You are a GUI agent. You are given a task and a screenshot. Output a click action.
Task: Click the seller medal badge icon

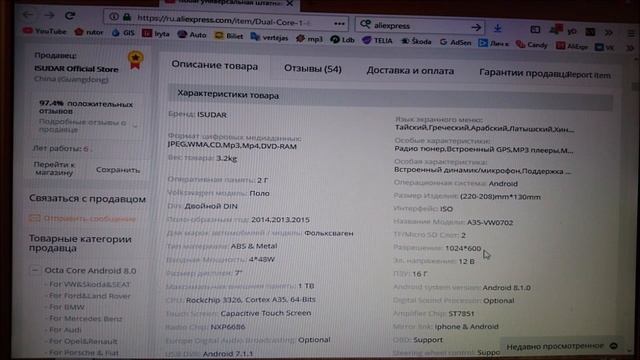pos(135,60)
